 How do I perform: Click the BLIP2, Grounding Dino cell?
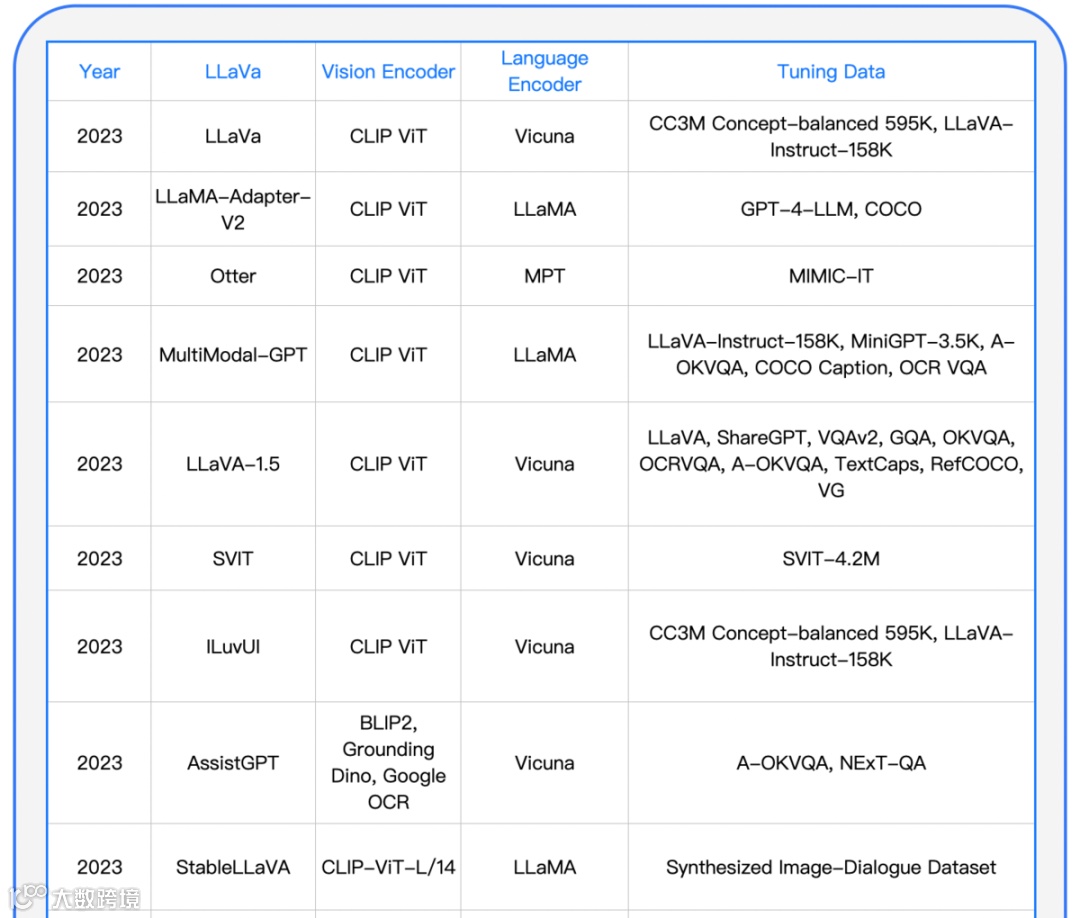(388, 762)
